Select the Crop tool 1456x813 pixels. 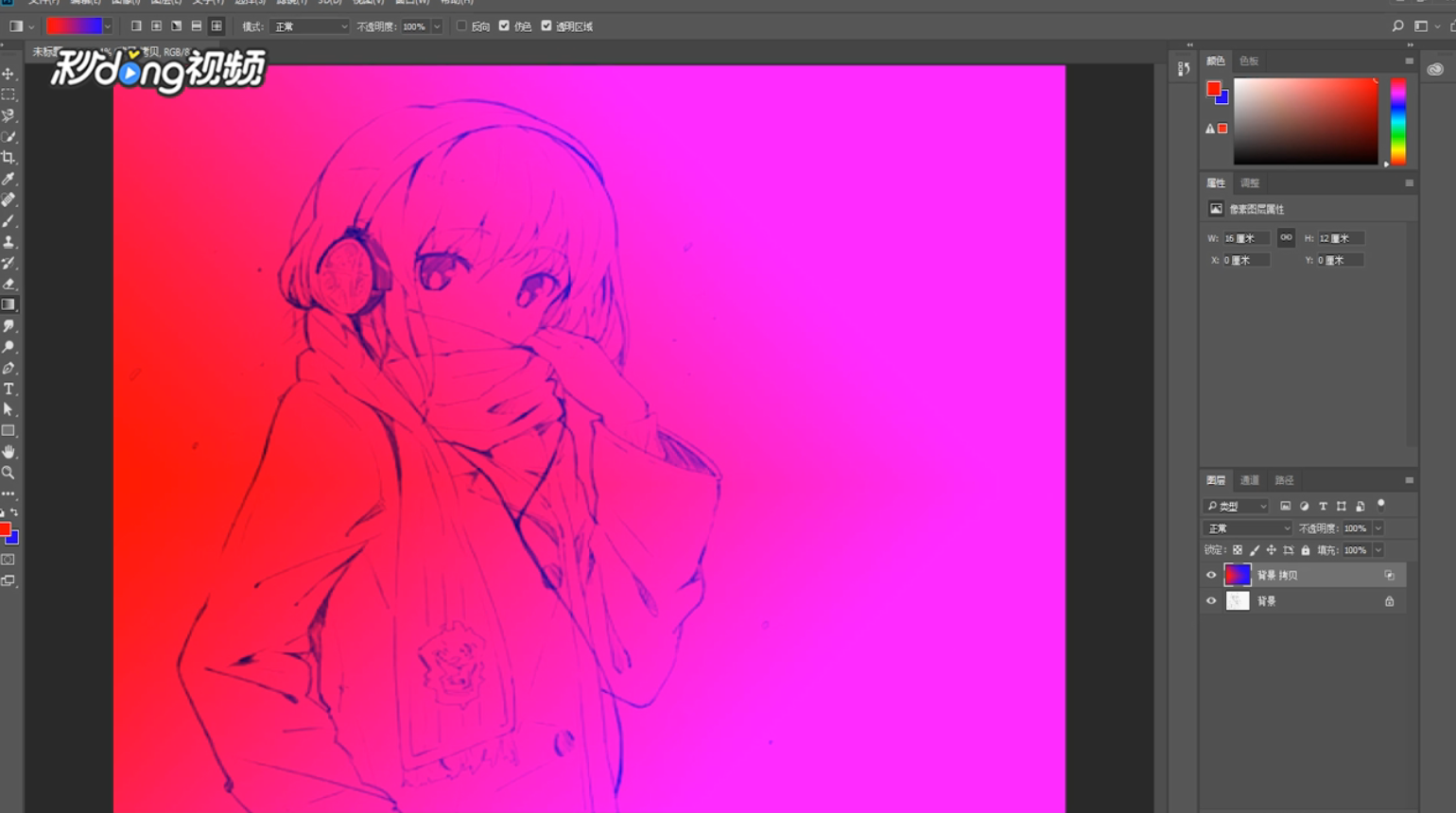click(x=9, y=158)
